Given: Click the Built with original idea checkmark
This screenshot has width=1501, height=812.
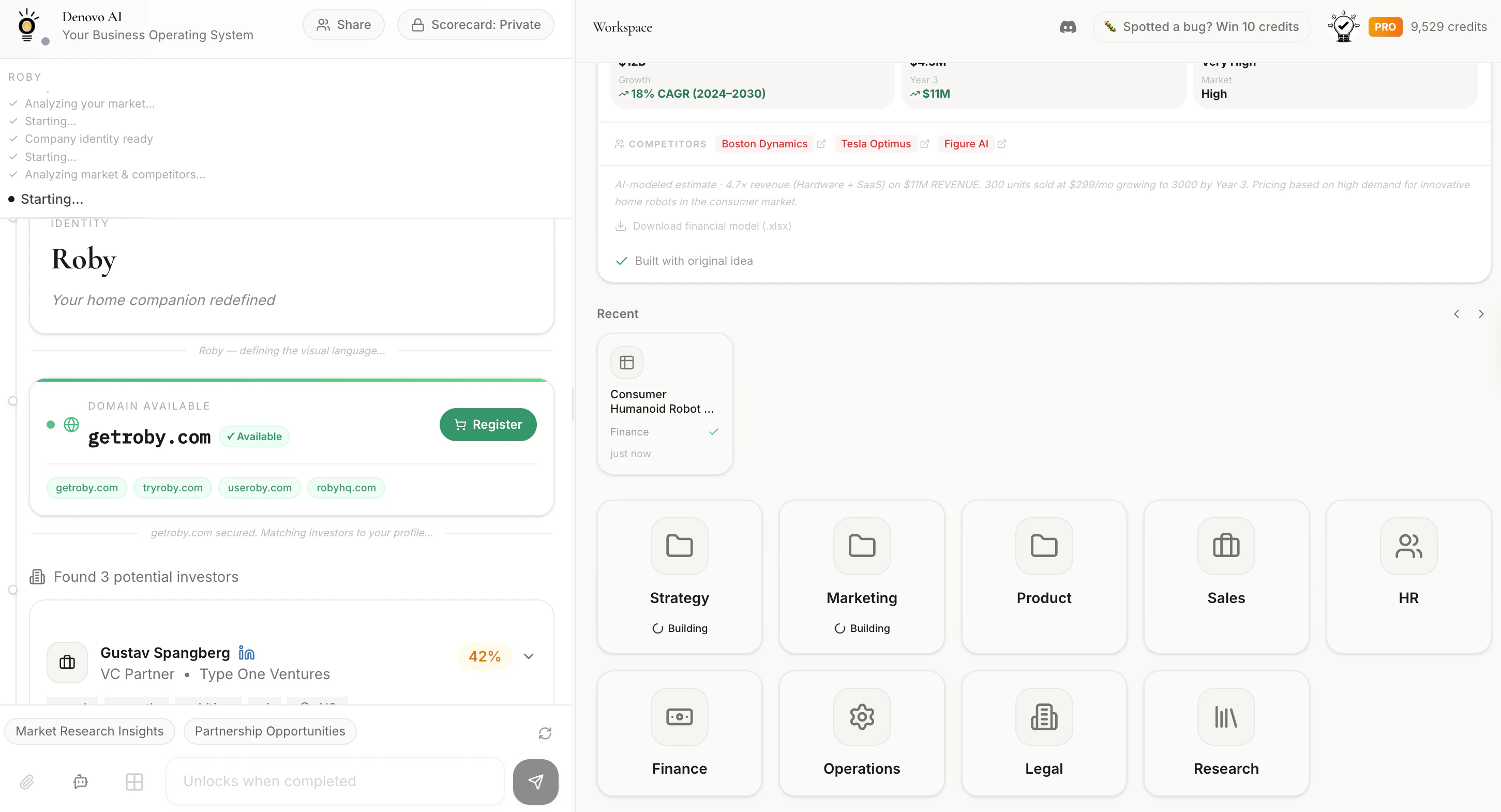Looking at the screenshot, I should 621,261.
